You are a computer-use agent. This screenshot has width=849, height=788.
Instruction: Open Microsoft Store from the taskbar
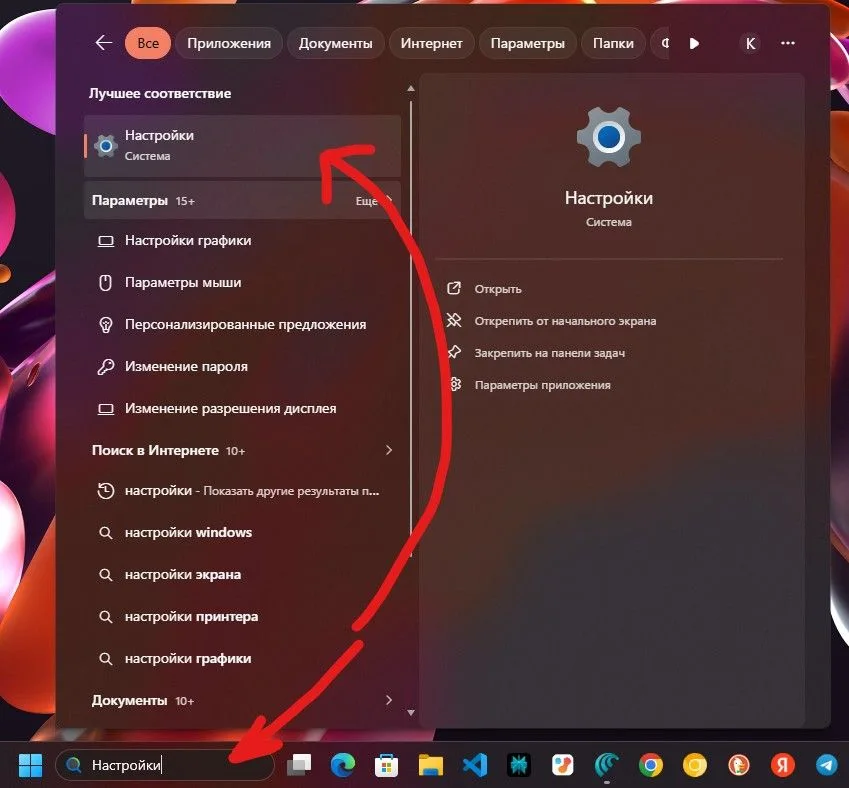[x=387, y=766]
